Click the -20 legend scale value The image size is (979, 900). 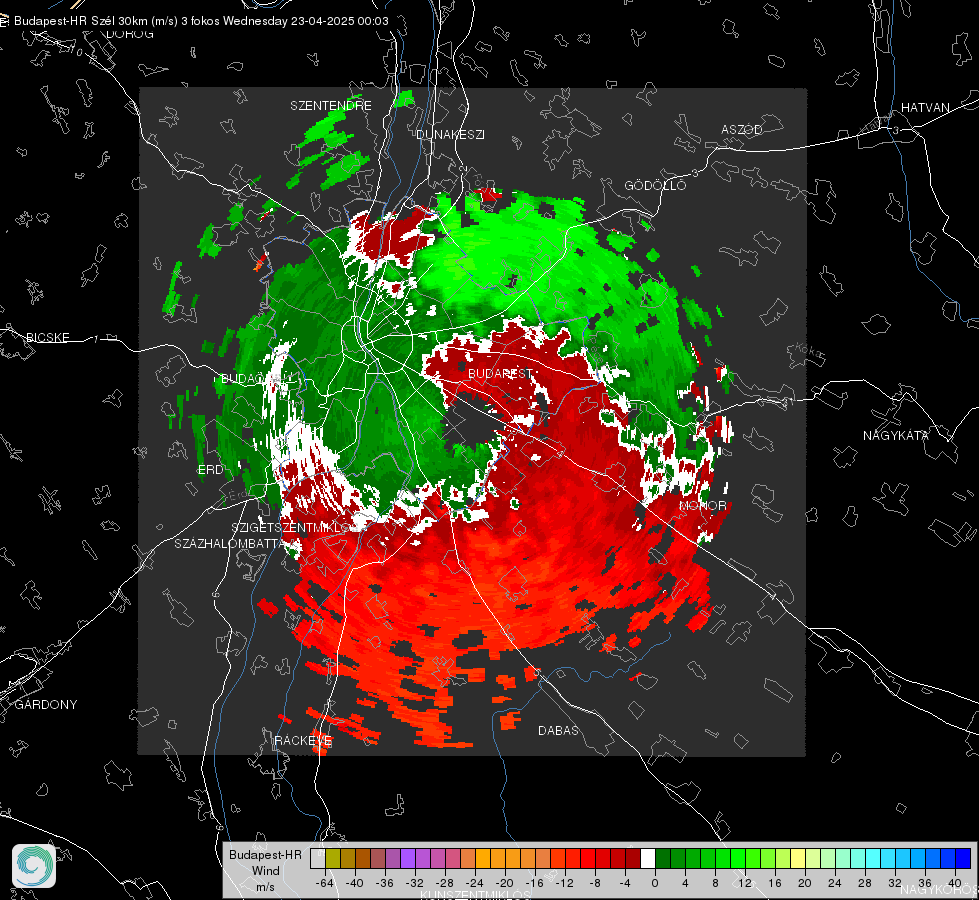[504, 883]
